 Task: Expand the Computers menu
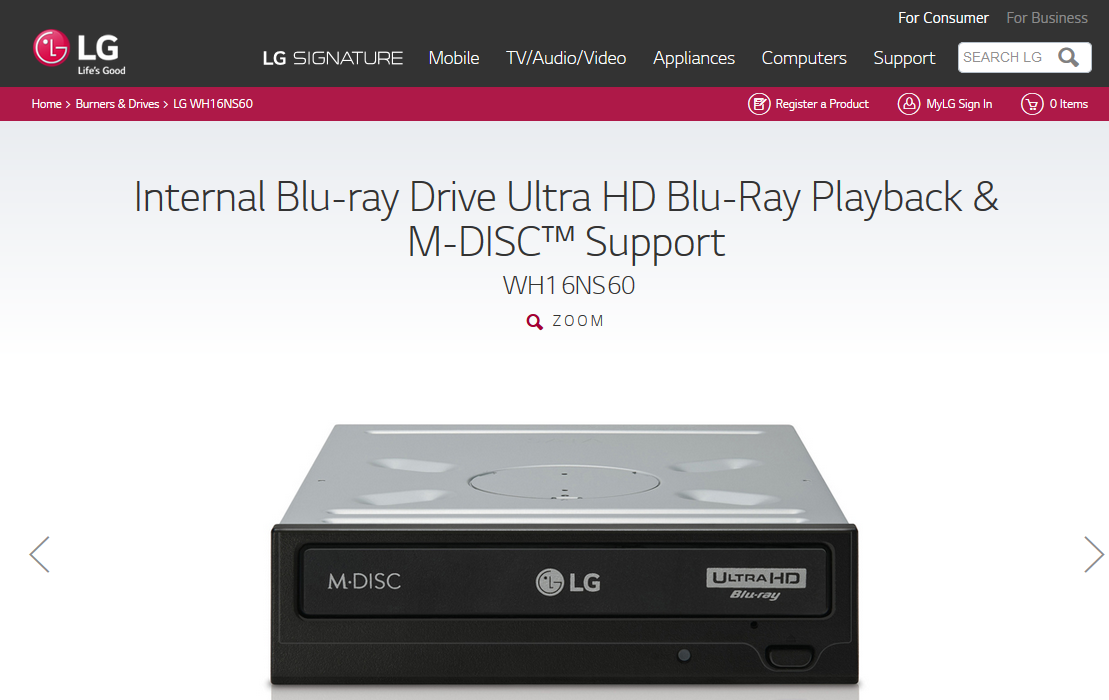tap(804, 58)
